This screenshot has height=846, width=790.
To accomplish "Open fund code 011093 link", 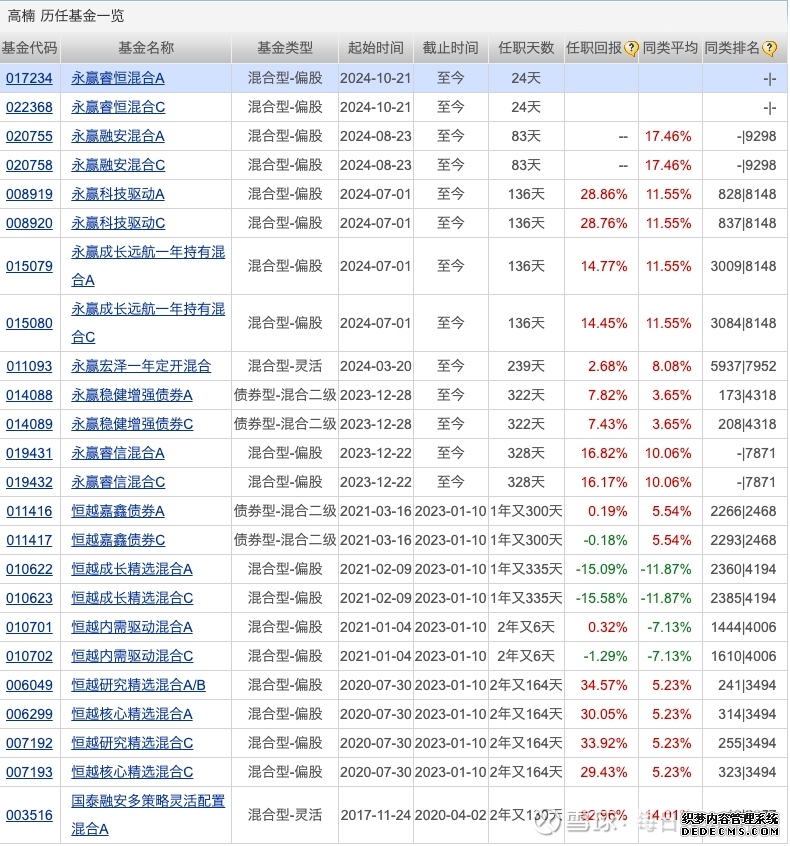I will pos(29,367).
